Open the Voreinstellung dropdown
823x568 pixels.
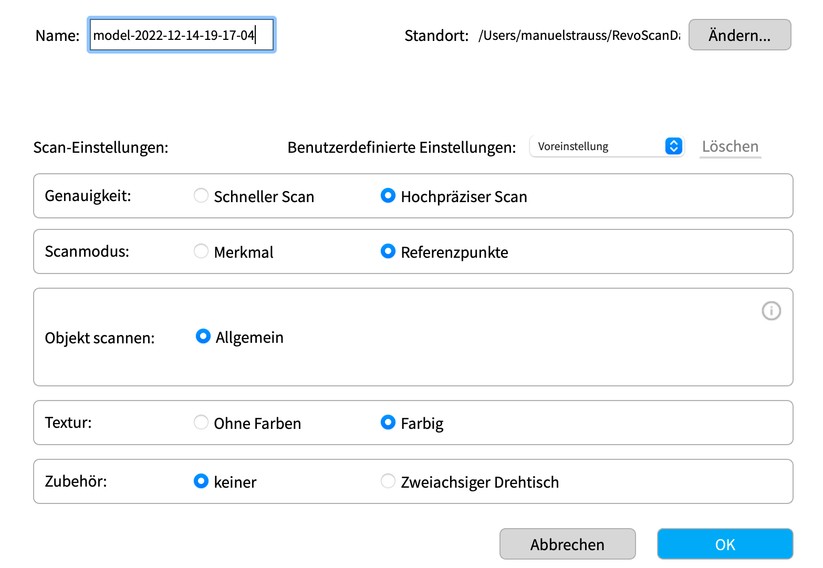[x=606, y=146]
